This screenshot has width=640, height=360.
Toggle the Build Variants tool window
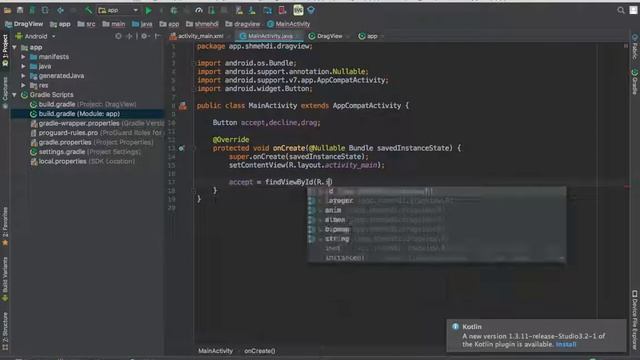click(5, 280)
